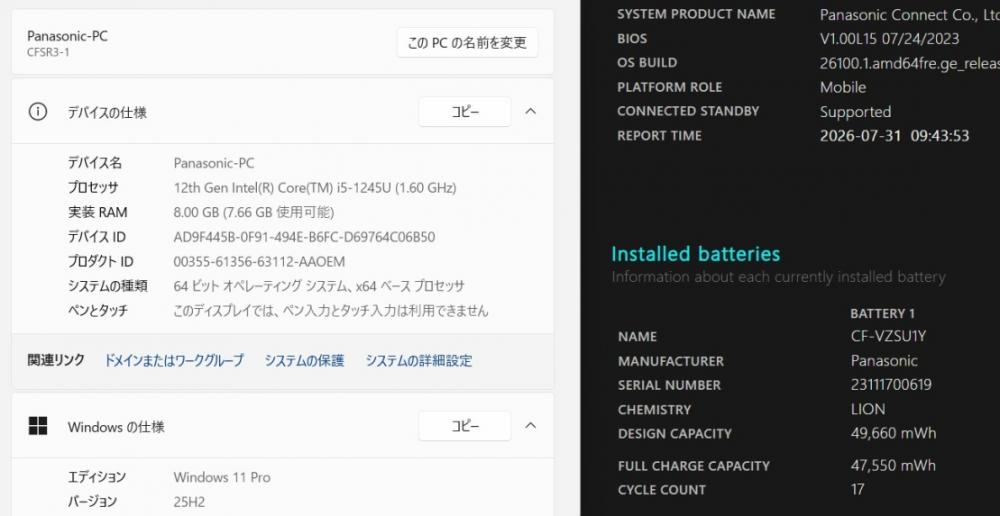Select the 関連リンク label
The width and height of the screenshot is (1000, 516).
(x=55, y=360)
